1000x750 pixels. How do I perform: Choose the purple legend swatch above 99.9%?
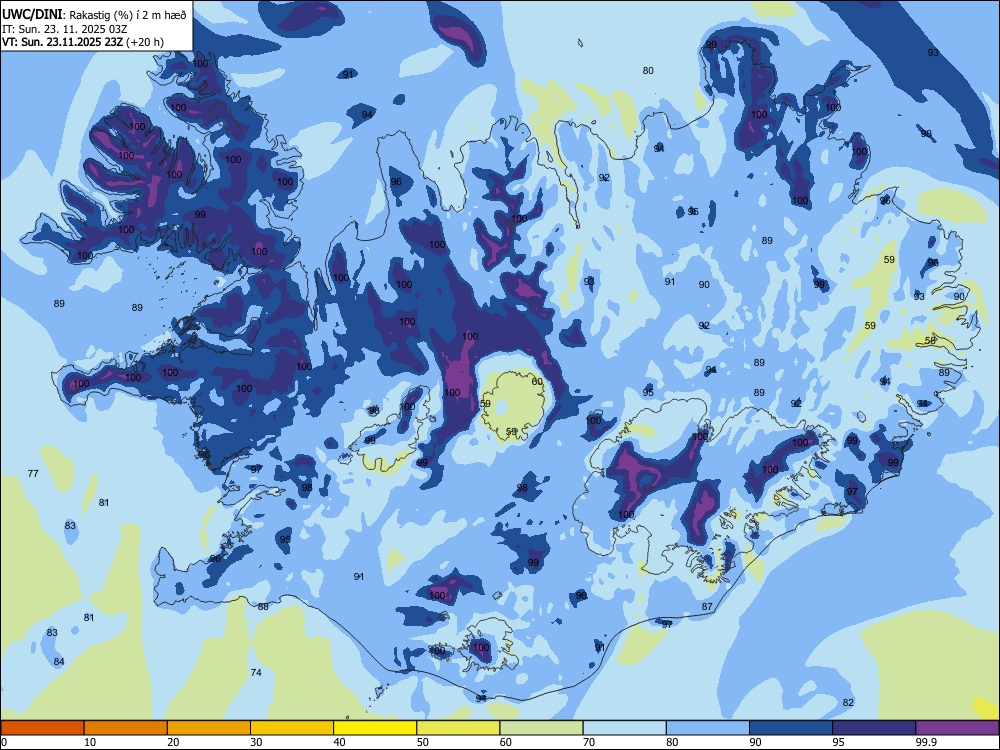pyautogui.click(x=957, y=728)
